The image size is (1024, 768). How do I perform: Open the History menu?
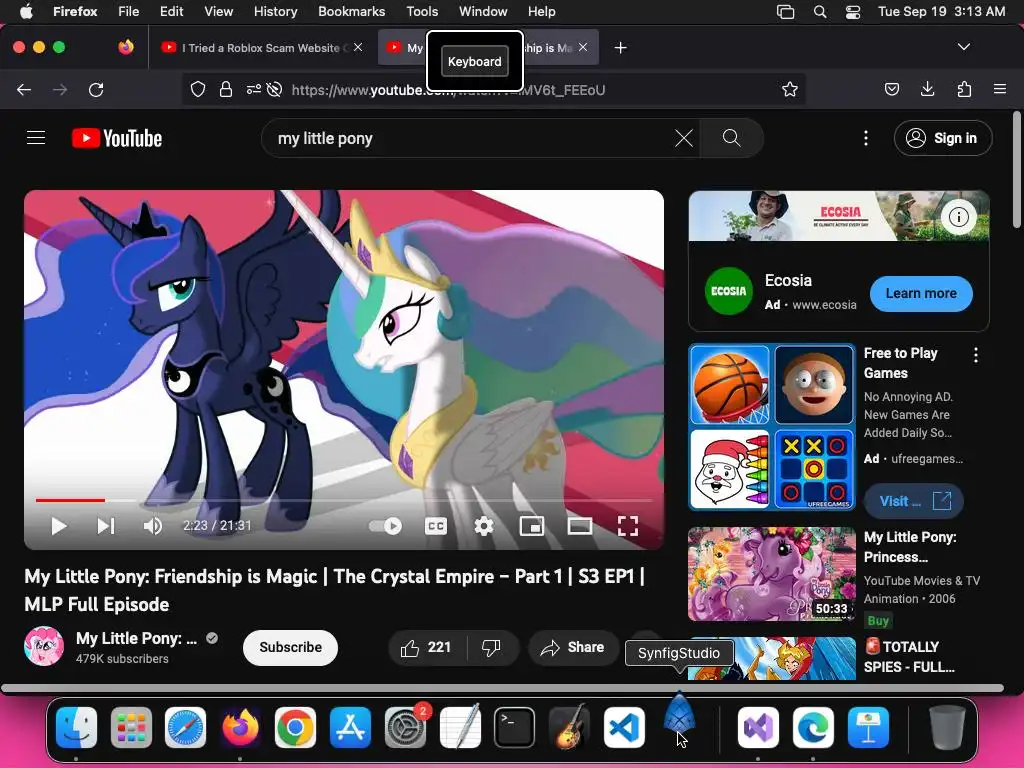pos(275,11)
